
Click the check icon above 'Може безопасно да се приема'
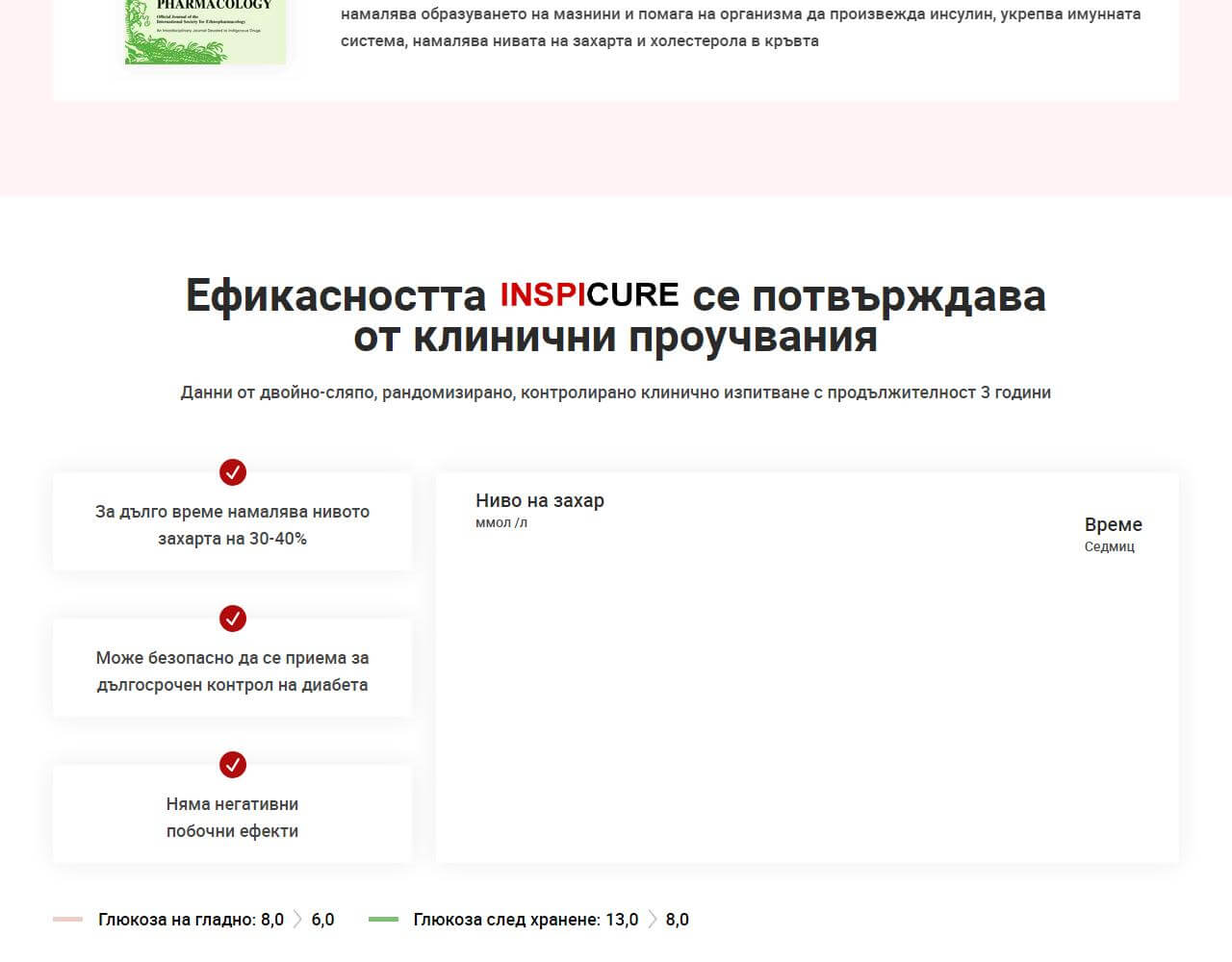pyautogui.click(x=233, y=619)
